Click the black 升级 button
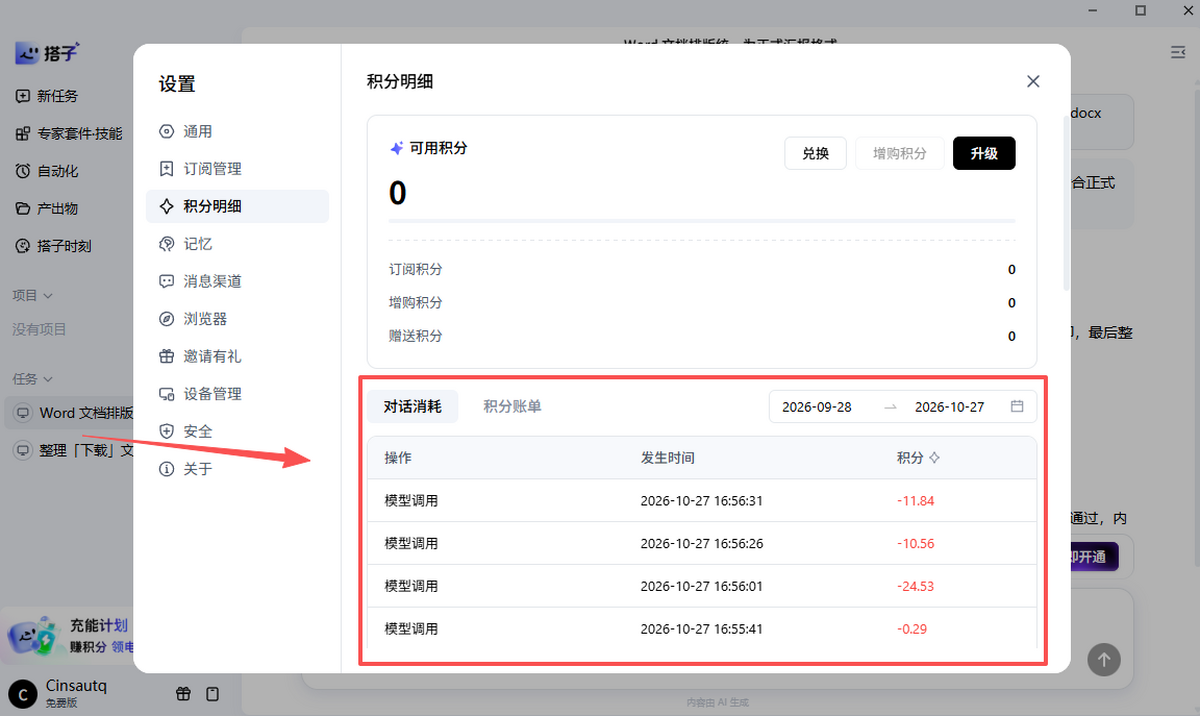The image size is (1200, 716). click(x=984, y=154)
